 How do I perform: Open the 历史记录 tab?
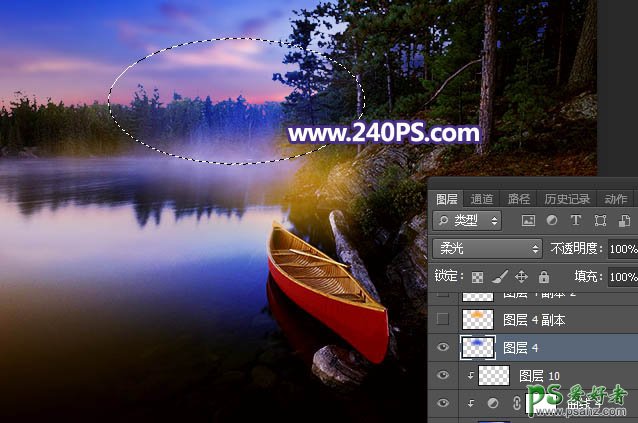[567, 199]
